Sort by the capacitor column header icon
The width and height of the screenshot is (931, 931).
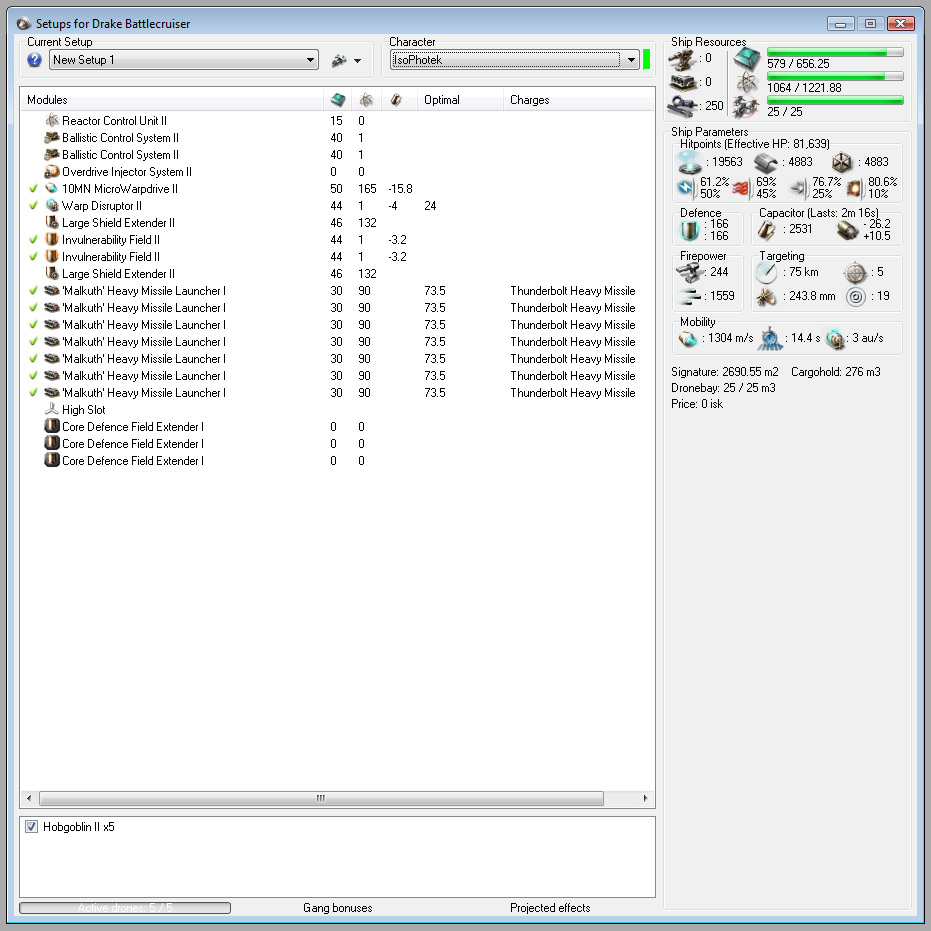point(396,100)
